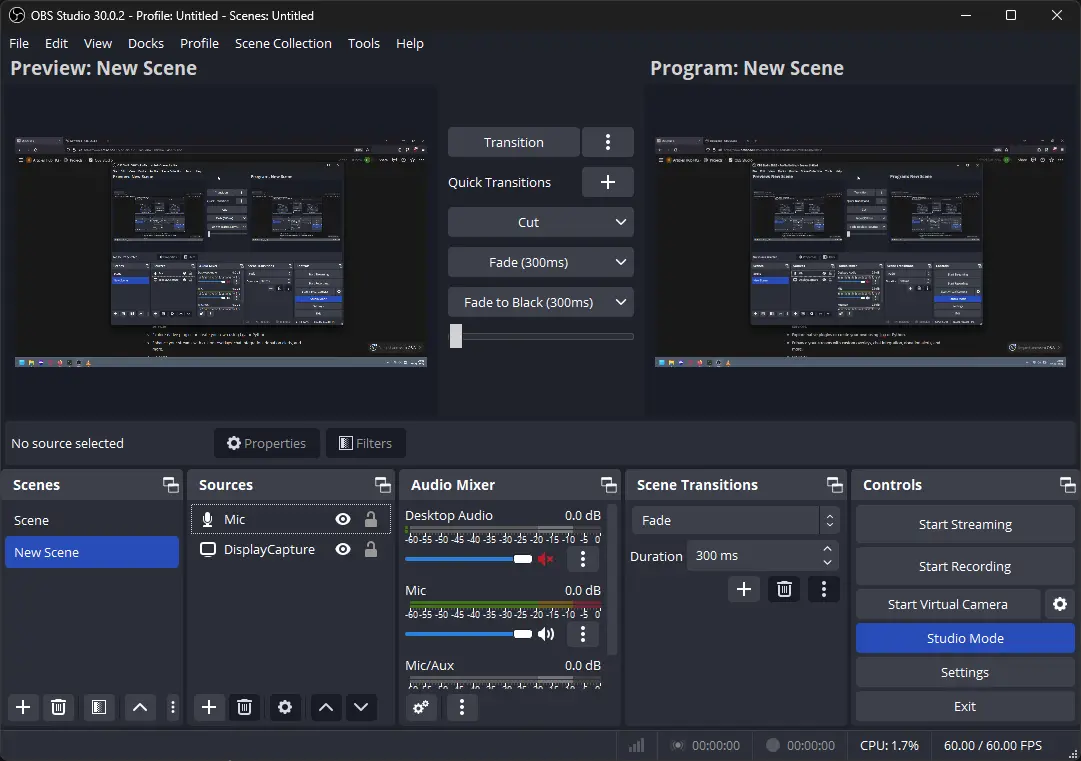Move scene up with arrow icon
The height and width of the screenshot is (761, 1081).
140,707
